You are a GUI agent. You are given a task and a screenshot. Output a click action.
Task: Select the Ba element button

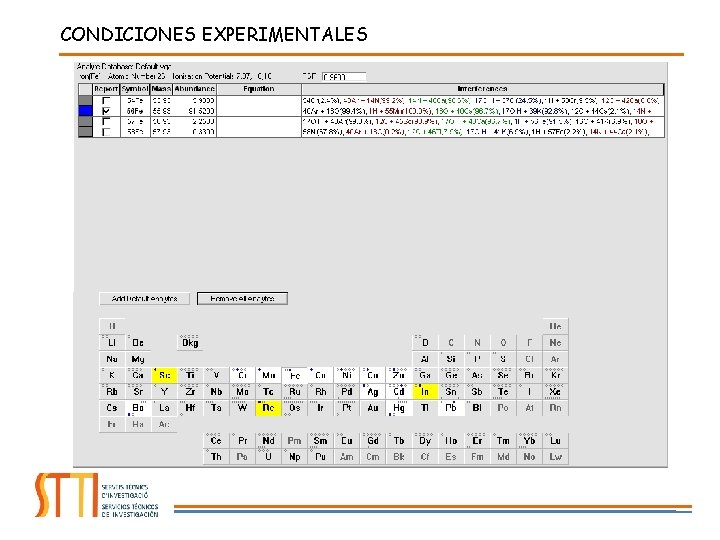138,408
